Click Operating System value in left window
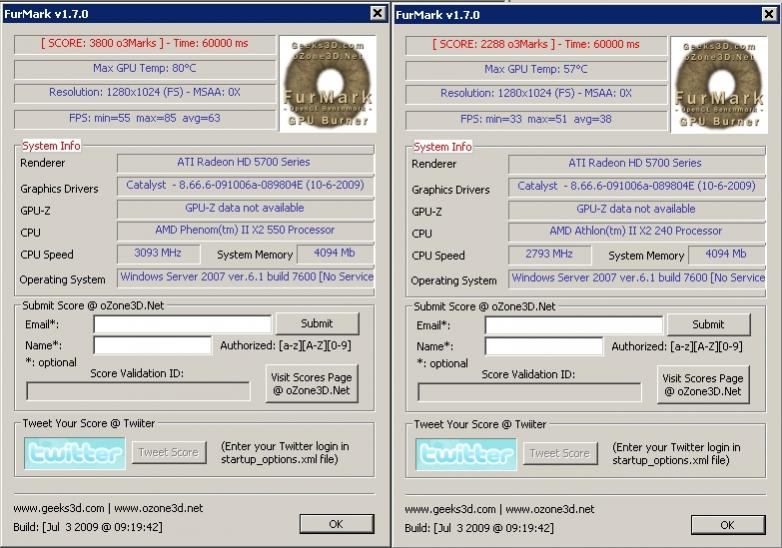Screen dimensions: 782x548 pos(245,277)
